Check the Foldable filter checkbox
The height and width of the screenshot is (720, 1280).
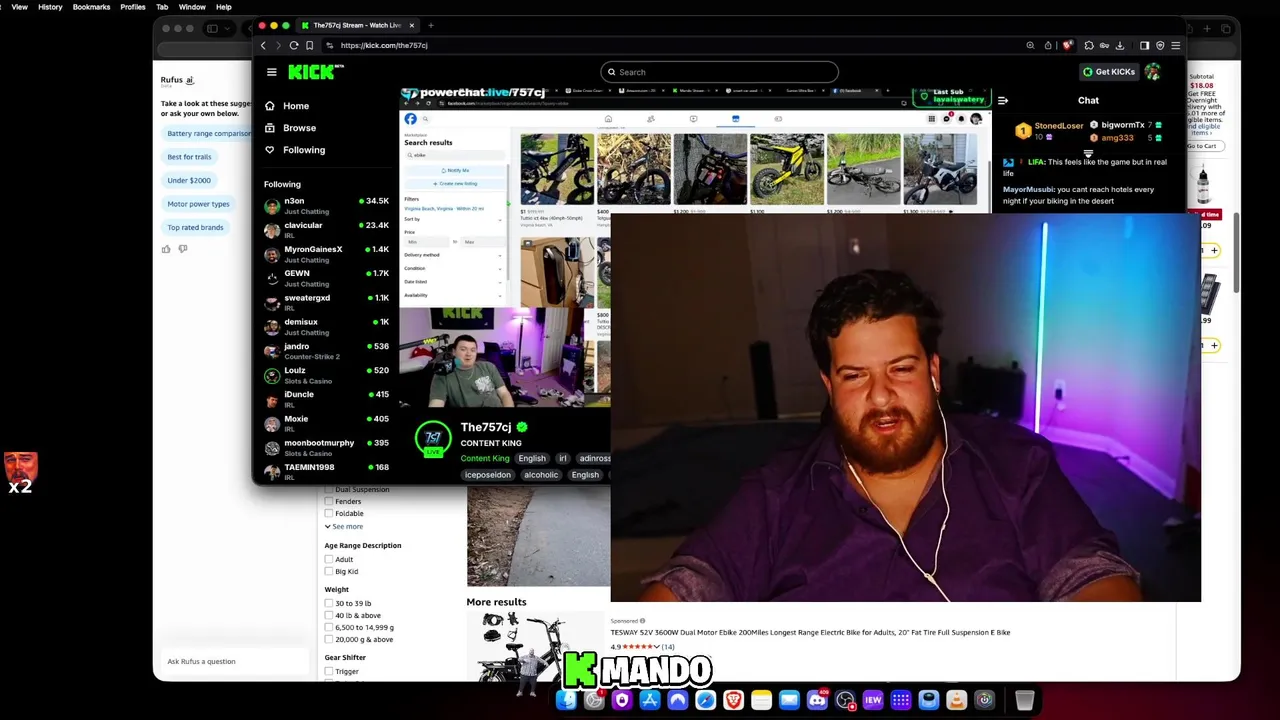(x=329, y=513)
